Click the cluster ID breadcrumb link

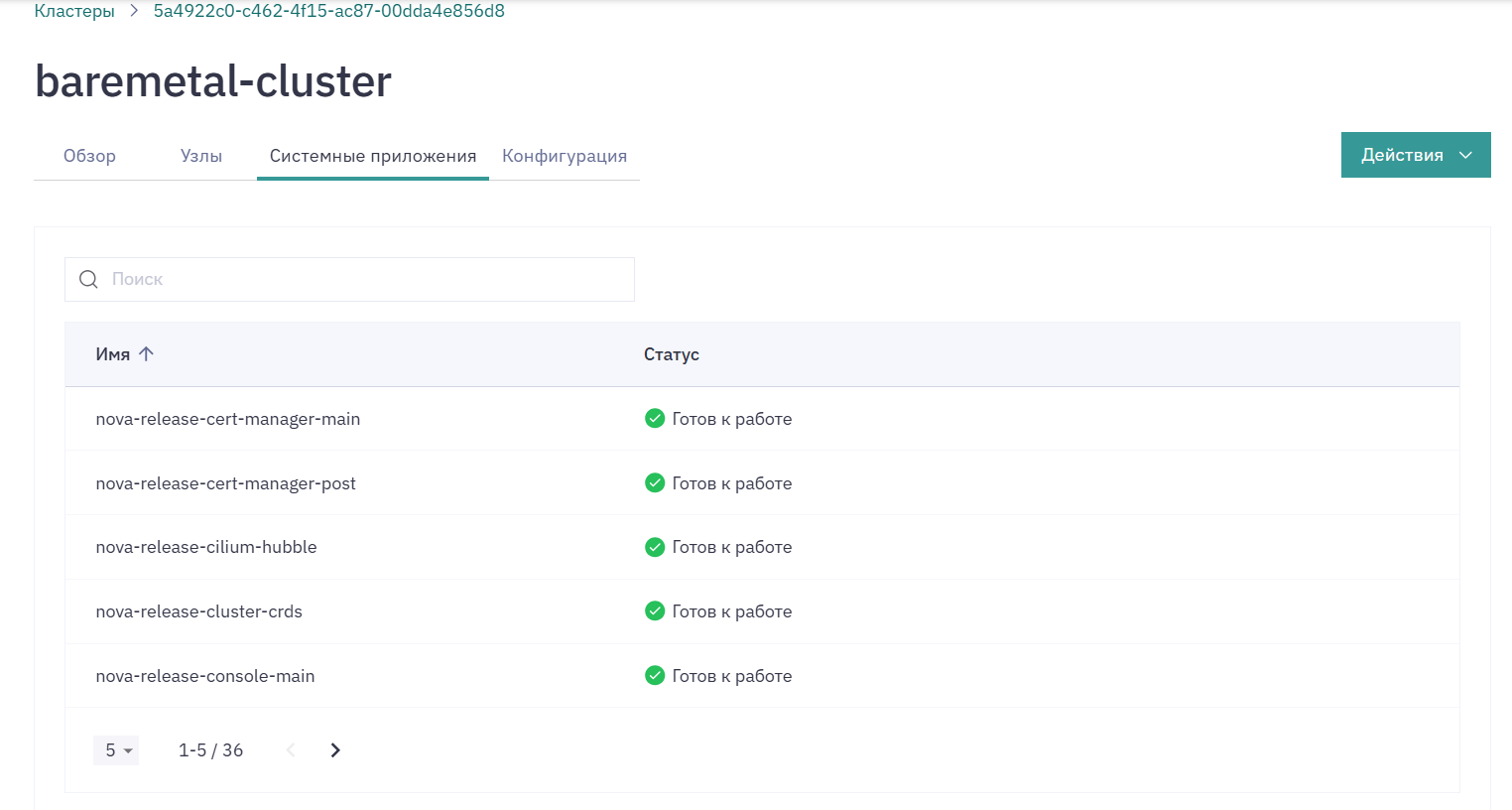coord(329,11)
